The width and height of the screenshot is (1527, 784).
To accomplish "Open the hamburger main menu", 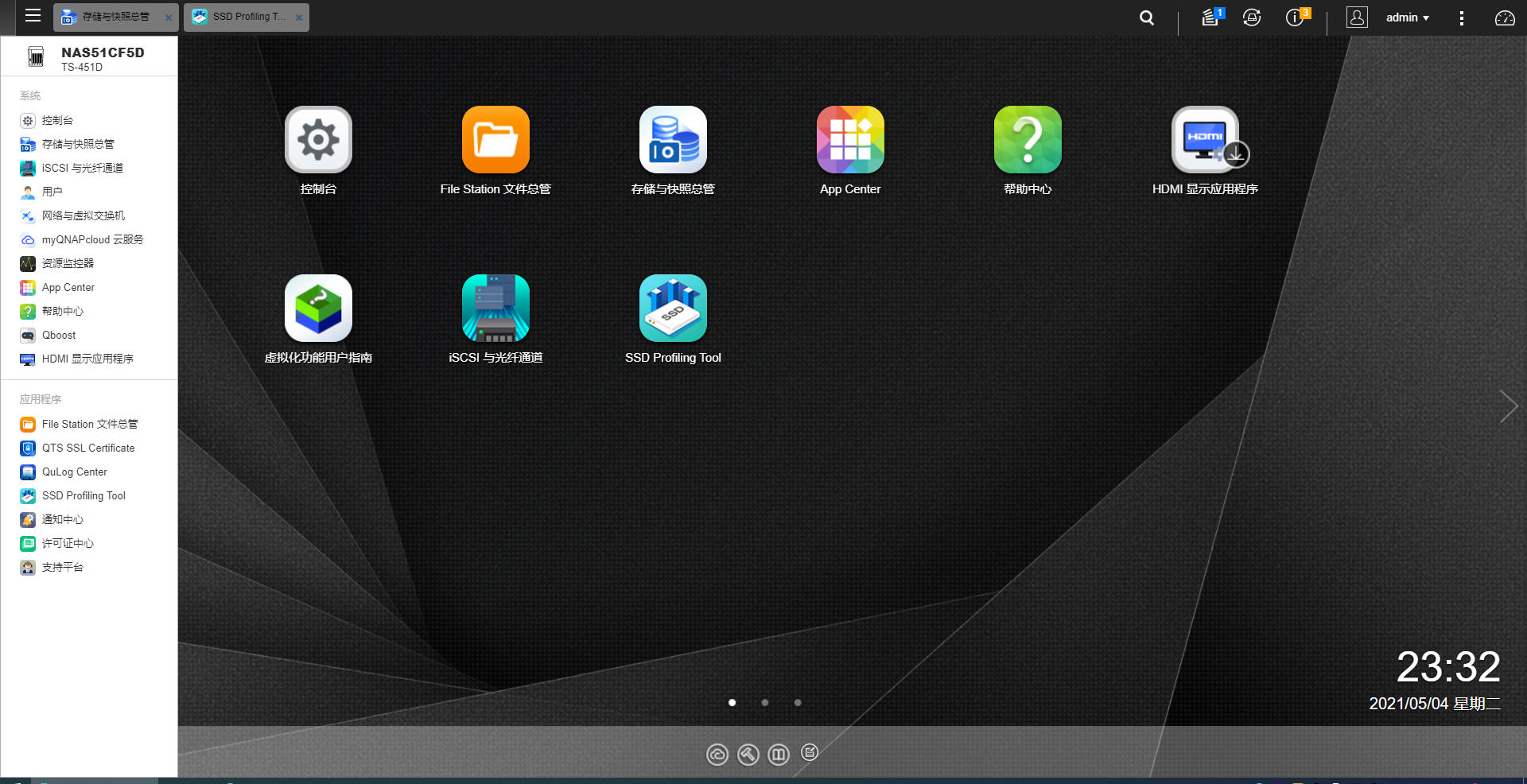I will coord(33,16).
